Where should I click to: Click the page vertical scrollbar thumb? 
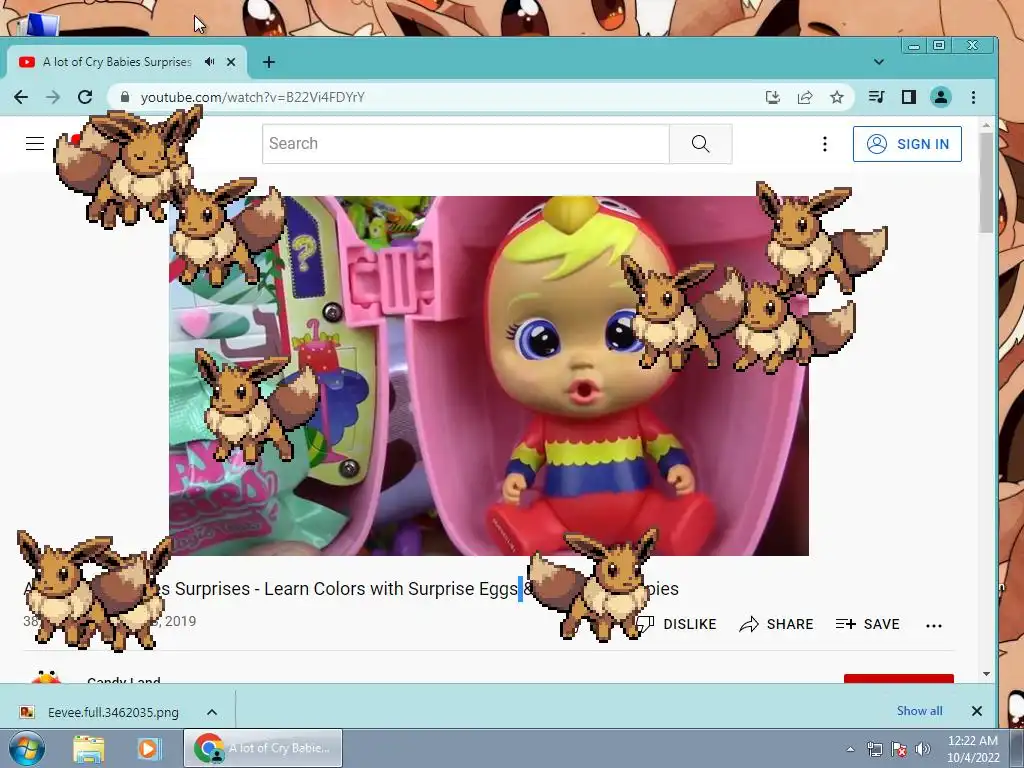click(986, 182)
